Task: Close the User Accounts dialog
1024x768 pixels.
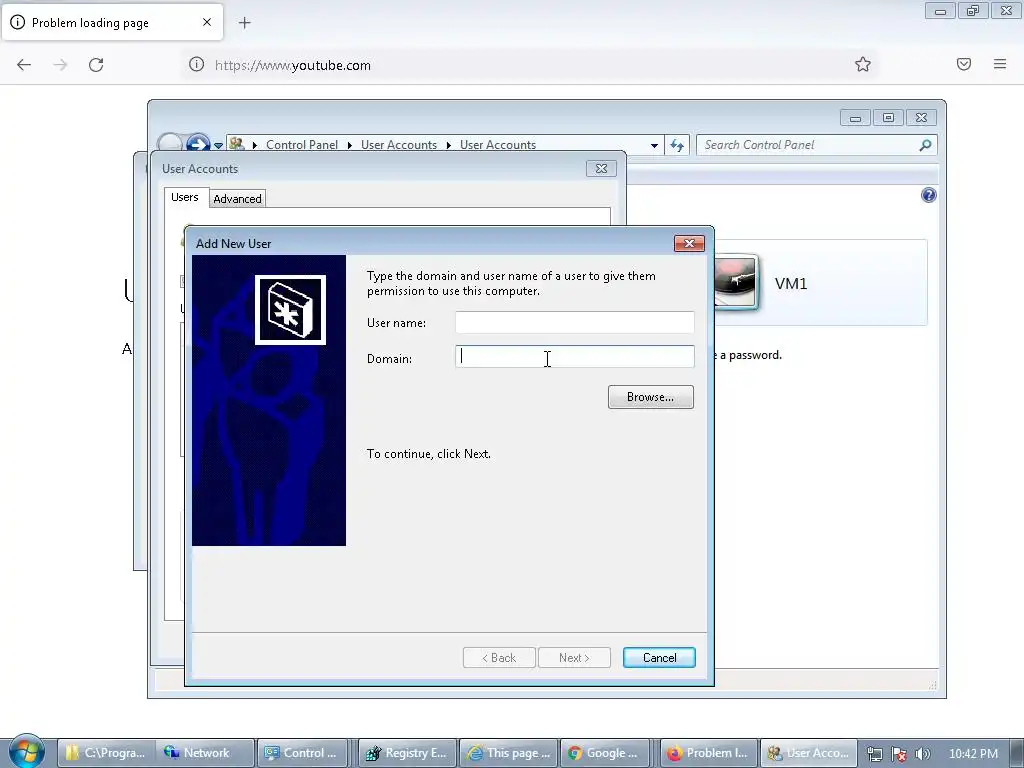Action: [x=601, y=168]
